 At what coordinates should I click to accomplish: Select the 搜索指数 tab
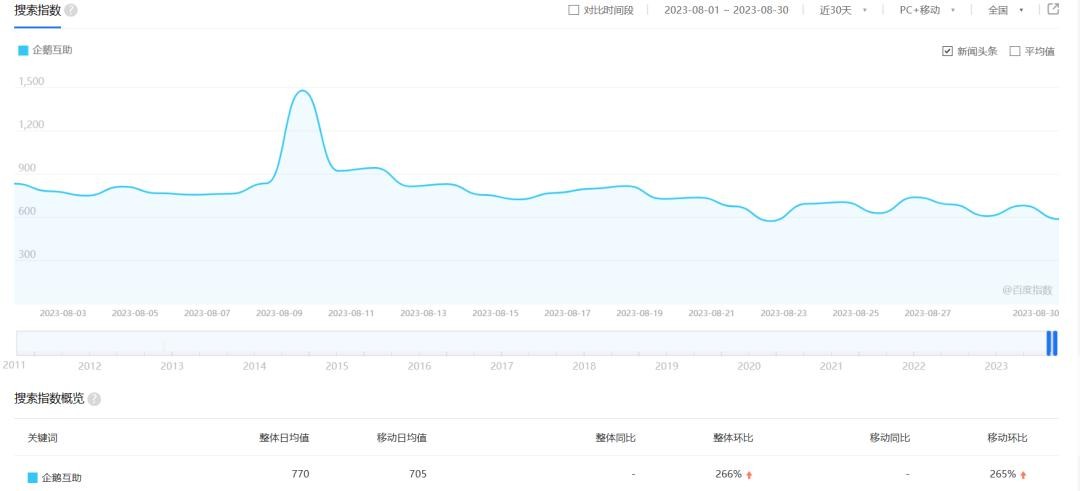click(x=37, y=10)
